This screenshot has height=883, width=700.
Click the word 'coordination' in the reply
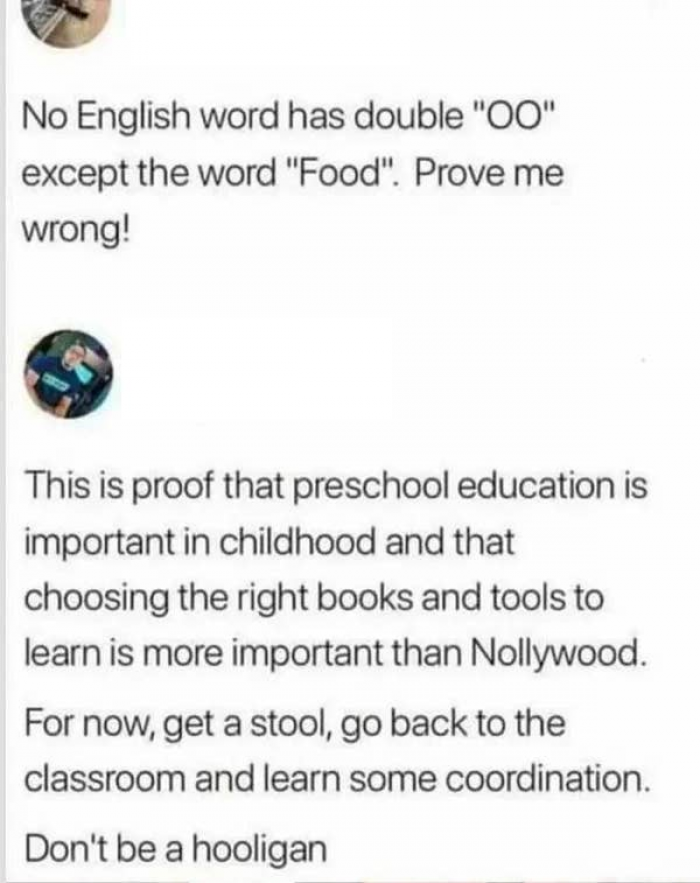(x=545, y=779)
